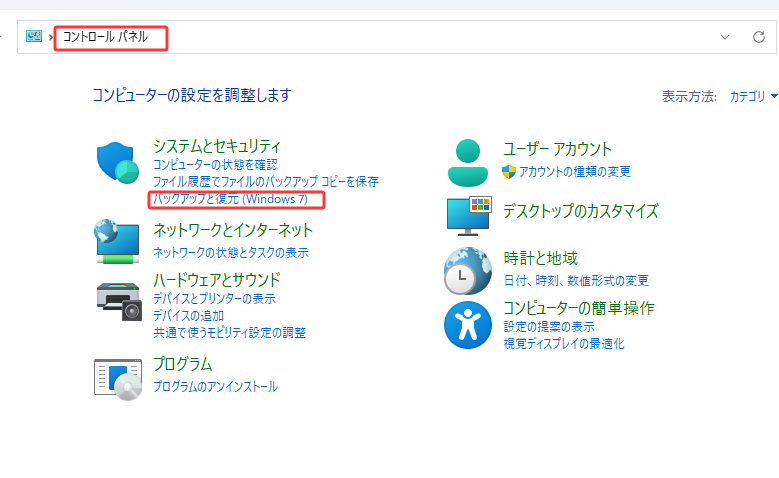Open ユーザー アカウント category
The width and height of the screenshot is (779, 478).
coord(557,149)
